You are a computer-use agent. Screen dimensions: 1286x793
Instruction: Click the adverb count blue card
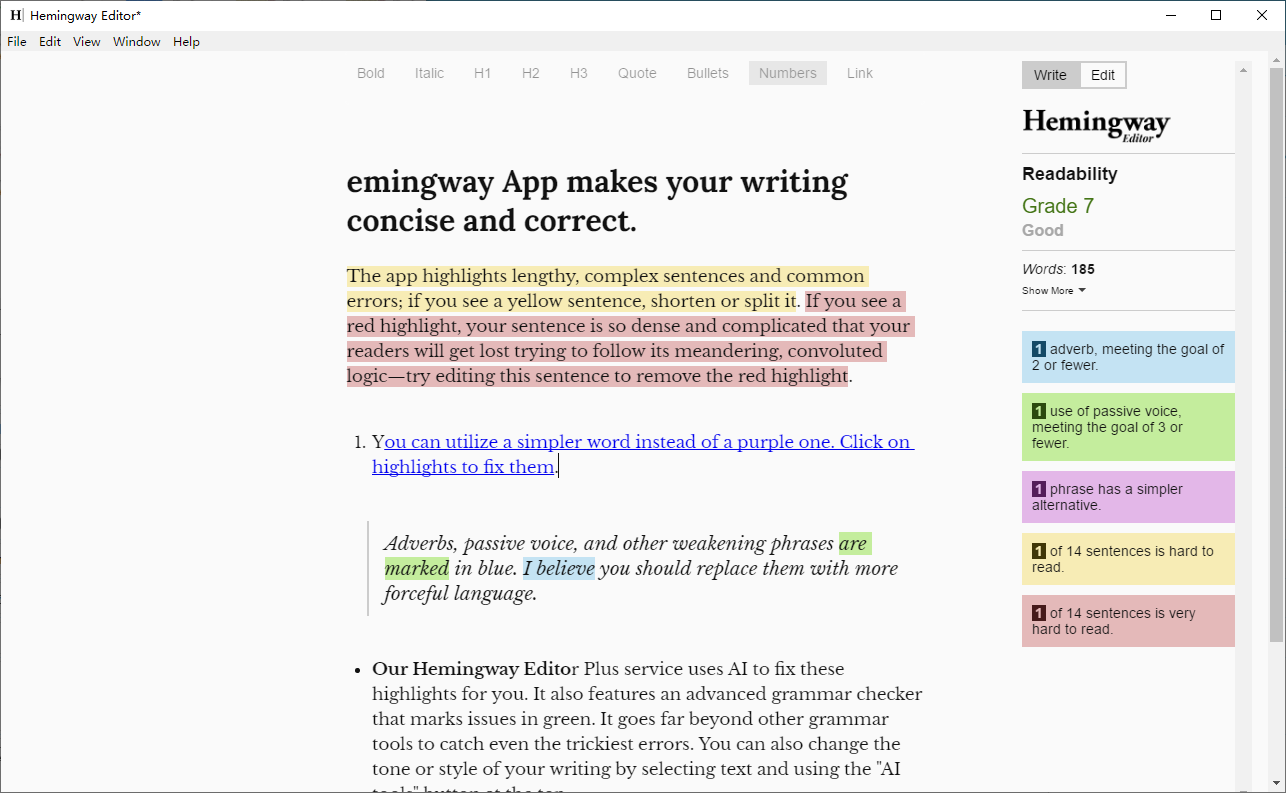coord(1128,357)
